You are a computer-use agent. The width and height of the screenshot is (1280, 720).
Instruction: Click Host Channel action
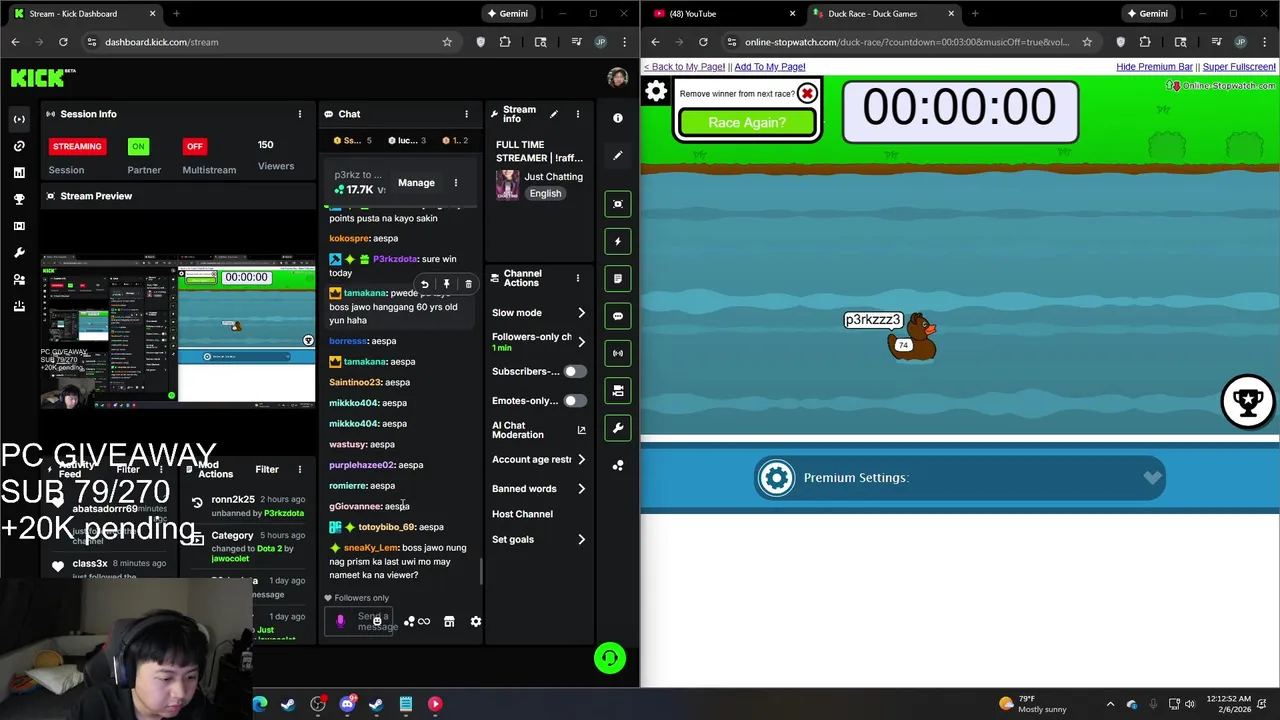[522, 514]
